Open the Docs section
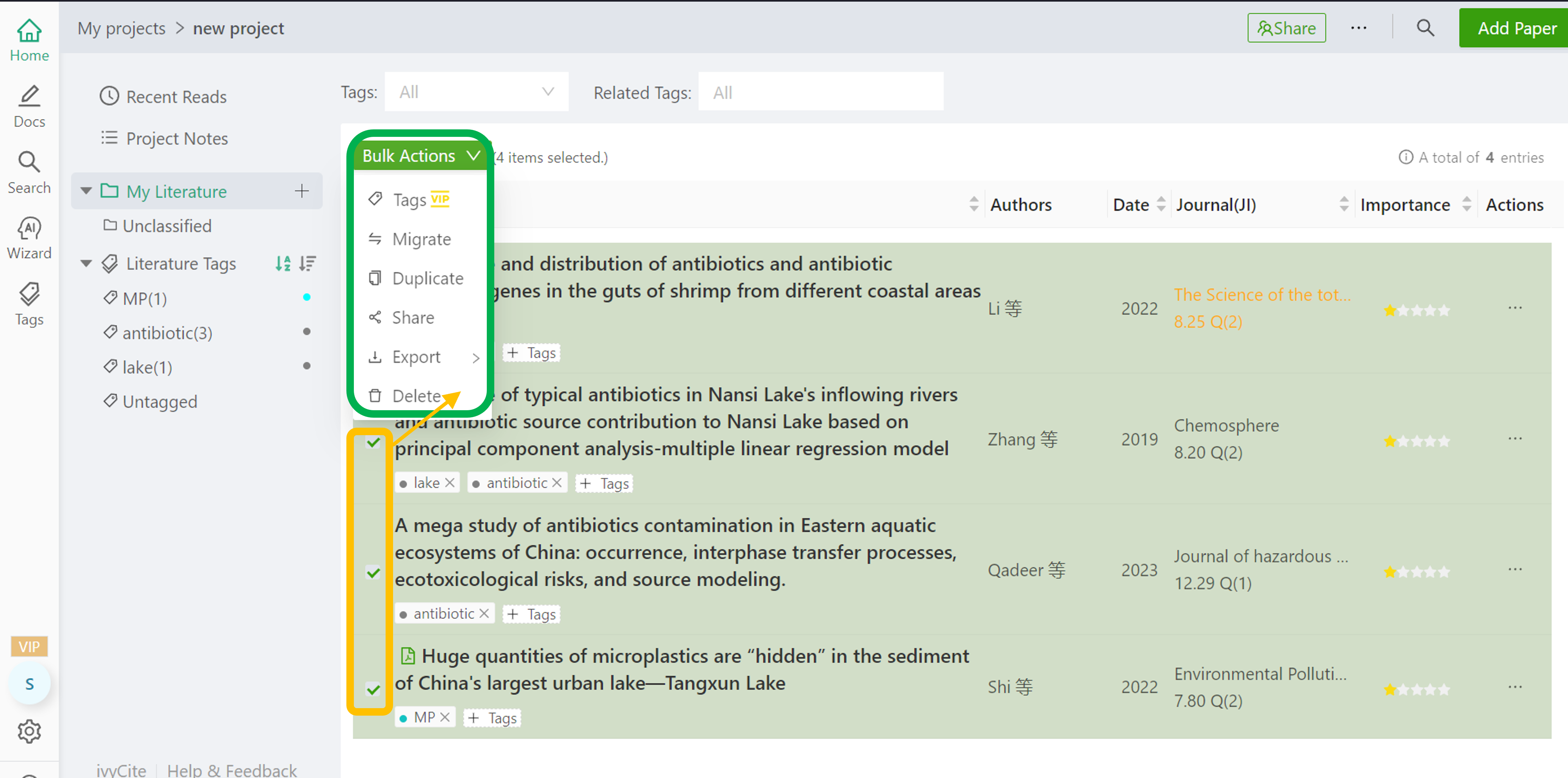The height and width of the screenshot is (778, 1568). 29,107
